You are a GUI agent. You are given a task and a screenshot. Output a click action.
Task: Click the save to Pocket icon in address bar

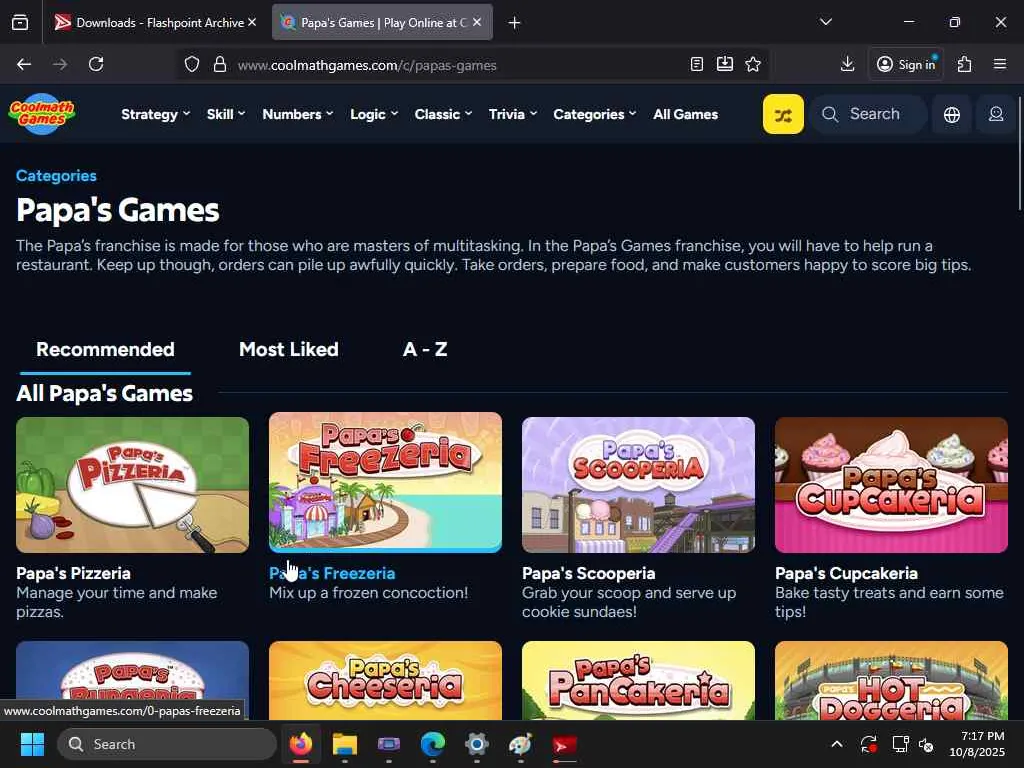pyautogui.click(x=725, y=64)
